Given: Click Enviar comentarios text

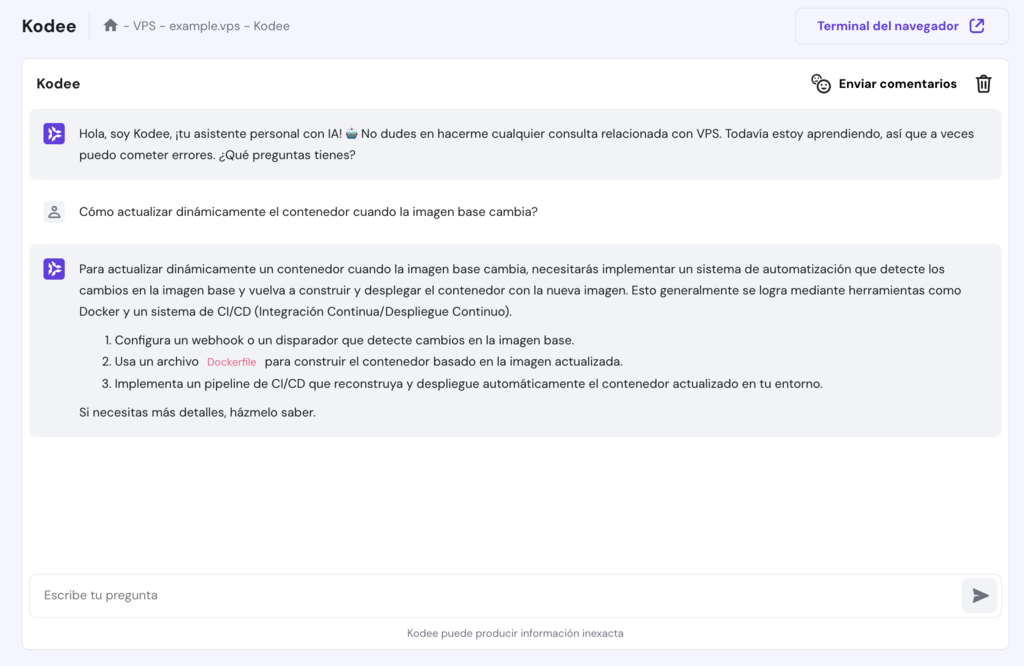Looking at the screenshot, I should (897, 84).
